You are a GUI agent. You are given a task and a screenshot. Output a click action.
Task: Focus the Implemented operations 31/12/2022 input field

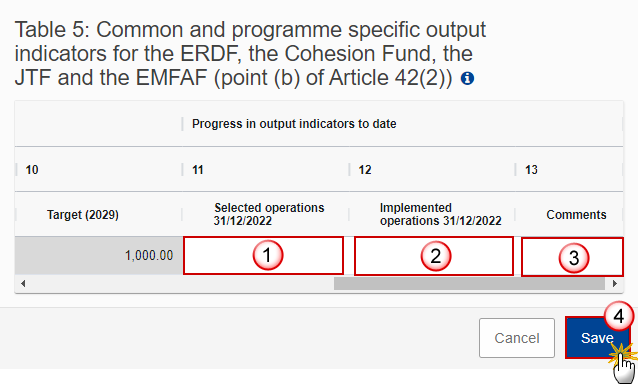(434, 256)
